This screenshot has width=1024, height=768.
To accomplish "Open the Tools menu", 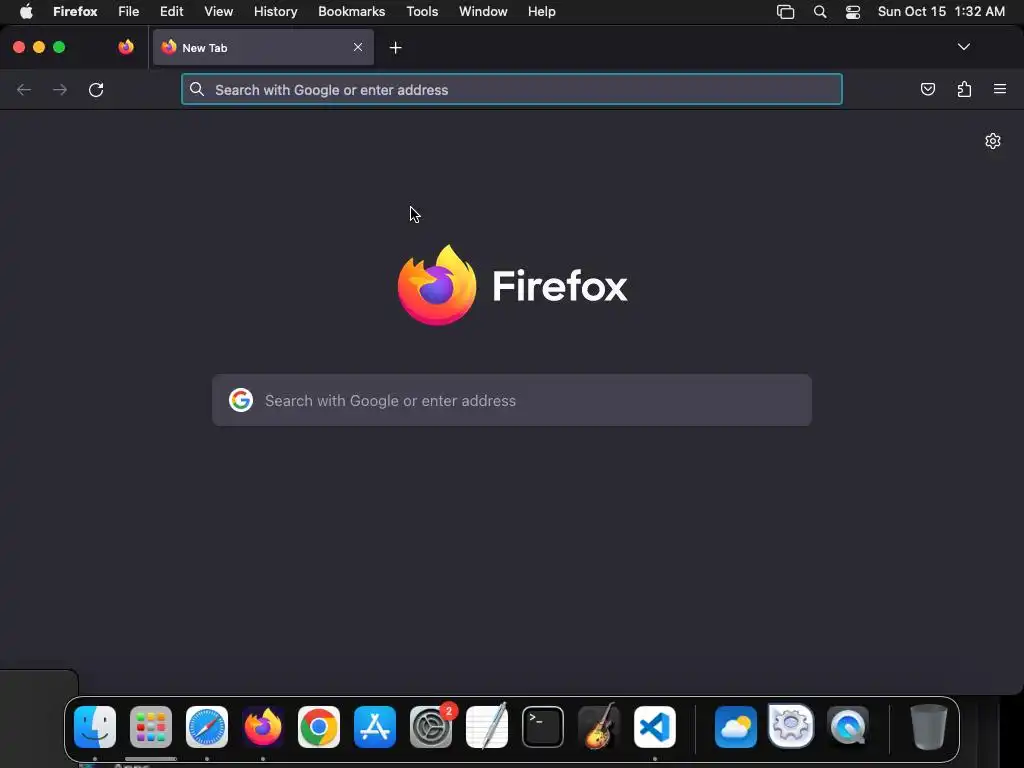I will (x=423, y=12).
